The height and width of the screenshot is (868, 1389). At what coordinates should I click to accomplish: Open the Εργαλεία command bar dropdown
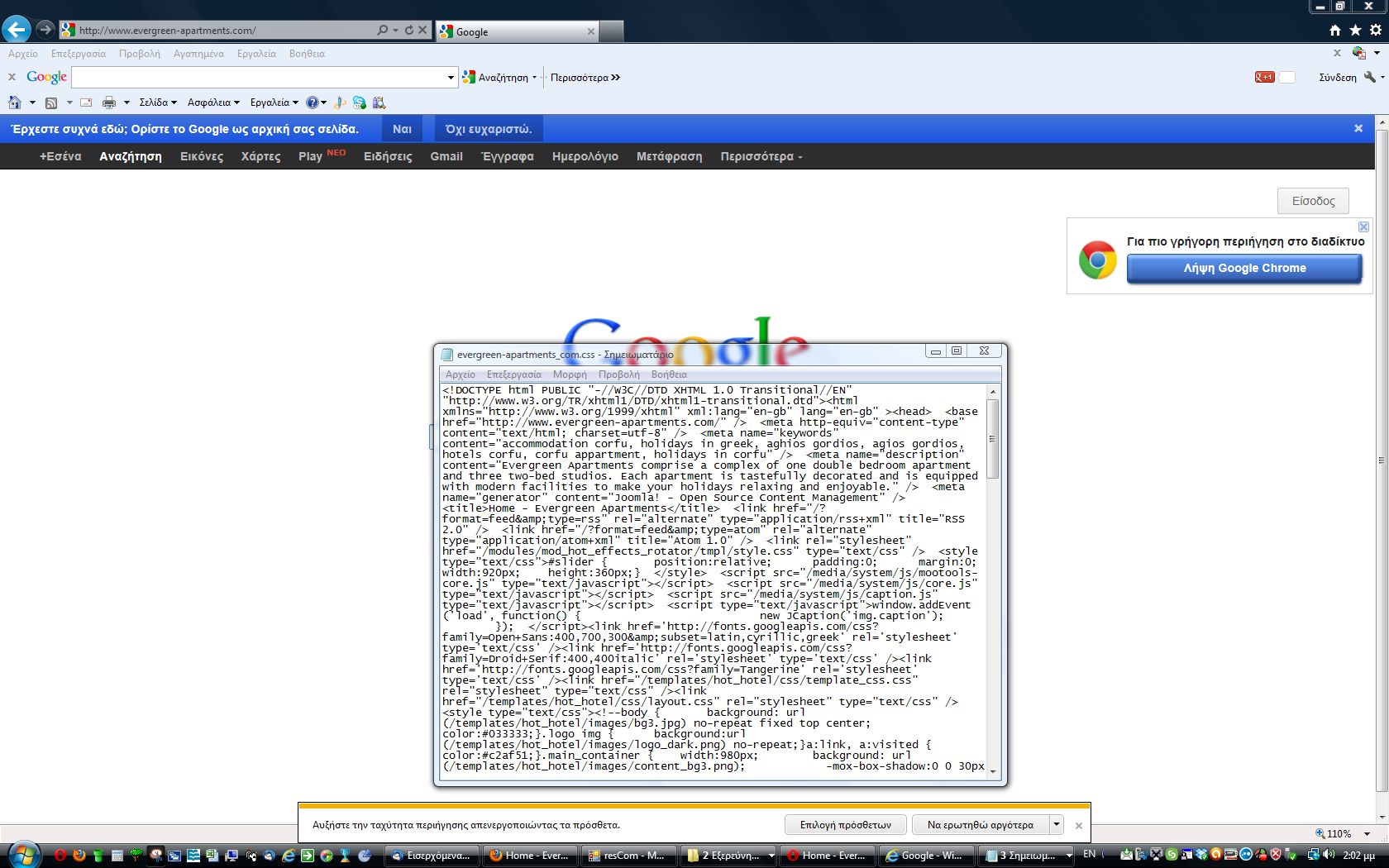(274, 103)
